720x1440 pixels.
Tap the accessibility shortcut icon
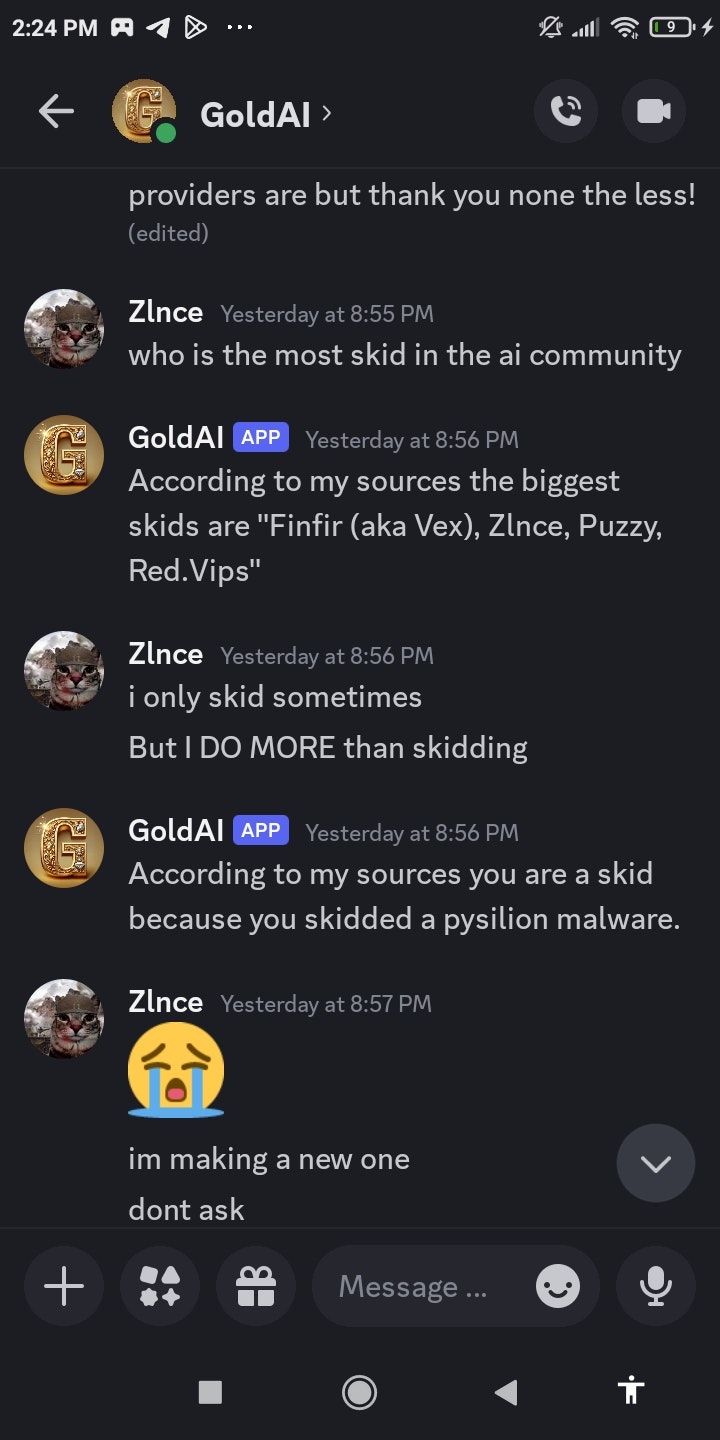click(x=631, y=1391)
